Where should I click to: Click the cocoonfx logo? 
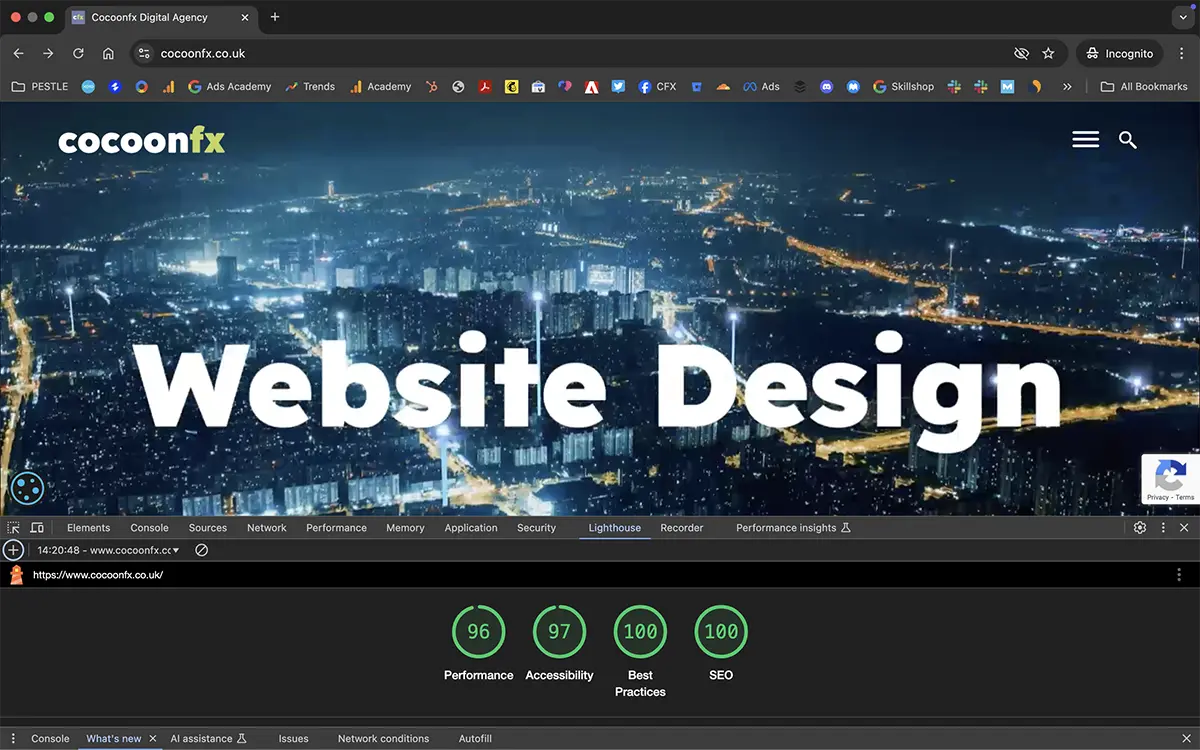tap(141, 142)
